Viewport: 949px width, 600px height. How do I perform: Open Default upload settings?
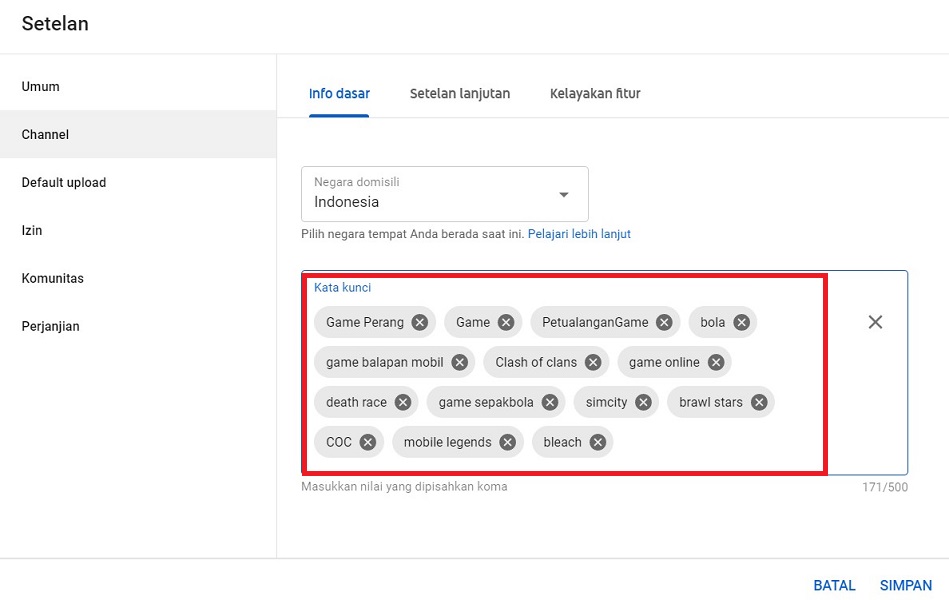(x=138, y=182)
